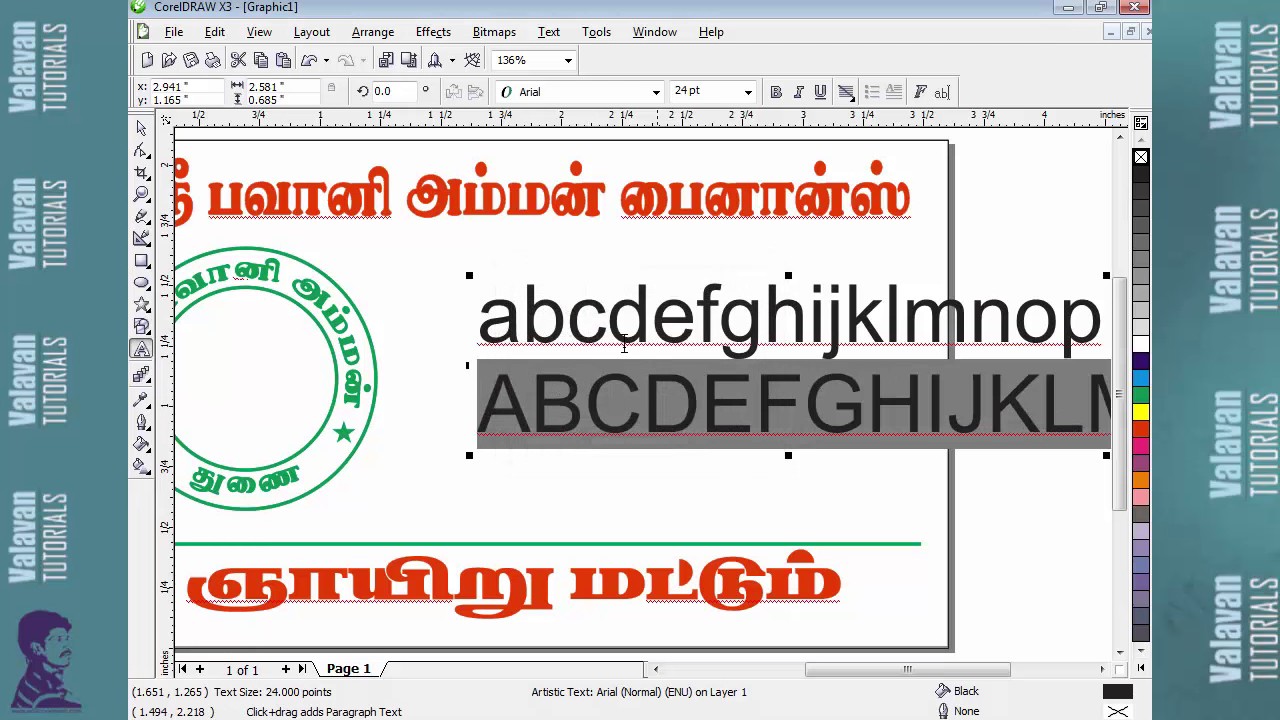Save the current document
The height and width of the screenshot is (720, 1280).
pos(191,60)
